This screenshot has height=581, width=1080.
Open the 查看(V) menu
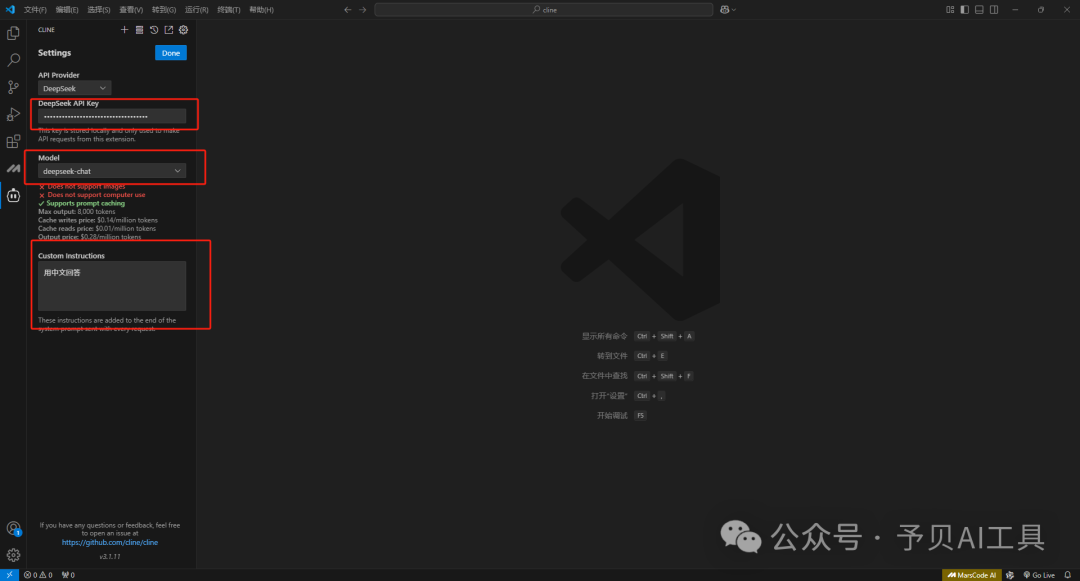131,10
